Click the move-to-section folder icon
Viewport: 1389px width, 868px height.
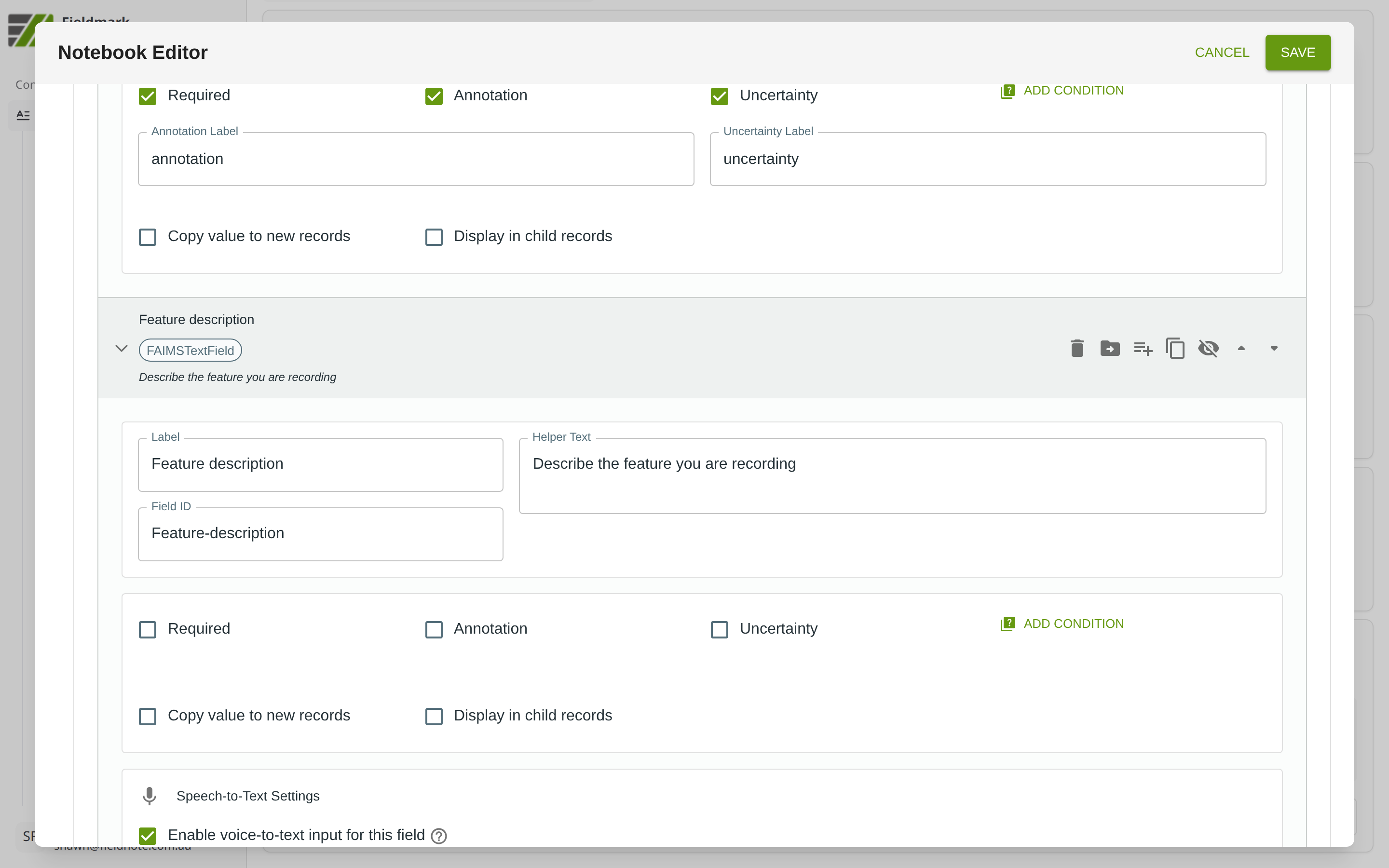1109,349
